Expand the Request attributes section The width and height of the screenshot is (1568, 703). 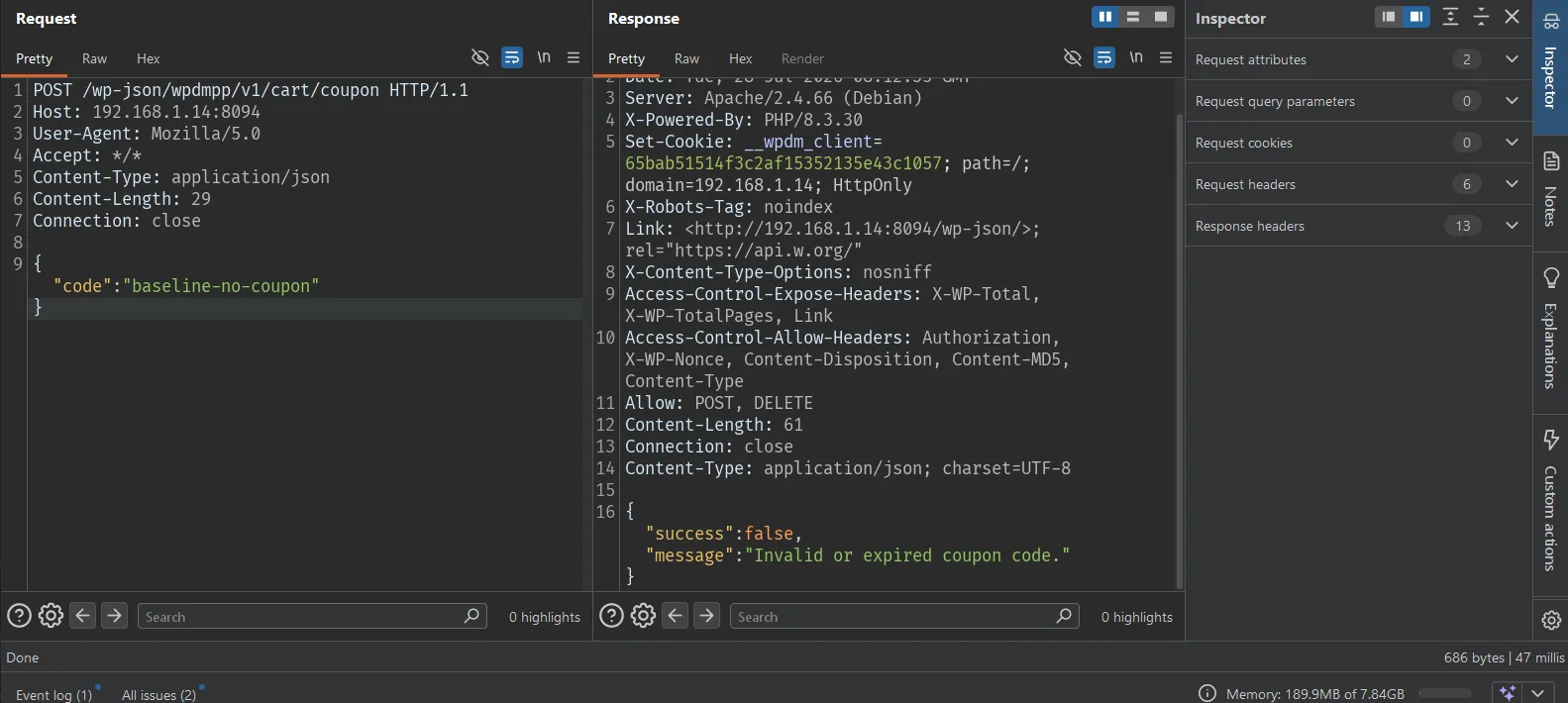[1358, 59]
